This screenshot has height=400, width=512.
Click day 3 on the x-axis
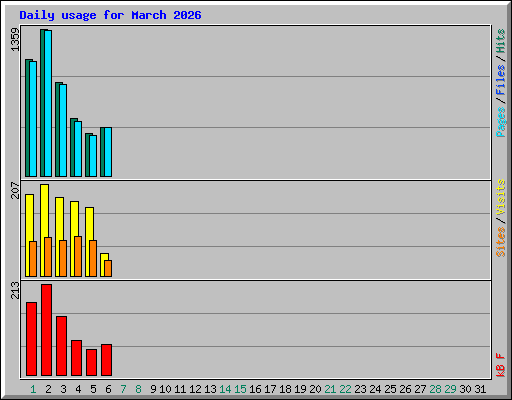(x=63, y=389)
